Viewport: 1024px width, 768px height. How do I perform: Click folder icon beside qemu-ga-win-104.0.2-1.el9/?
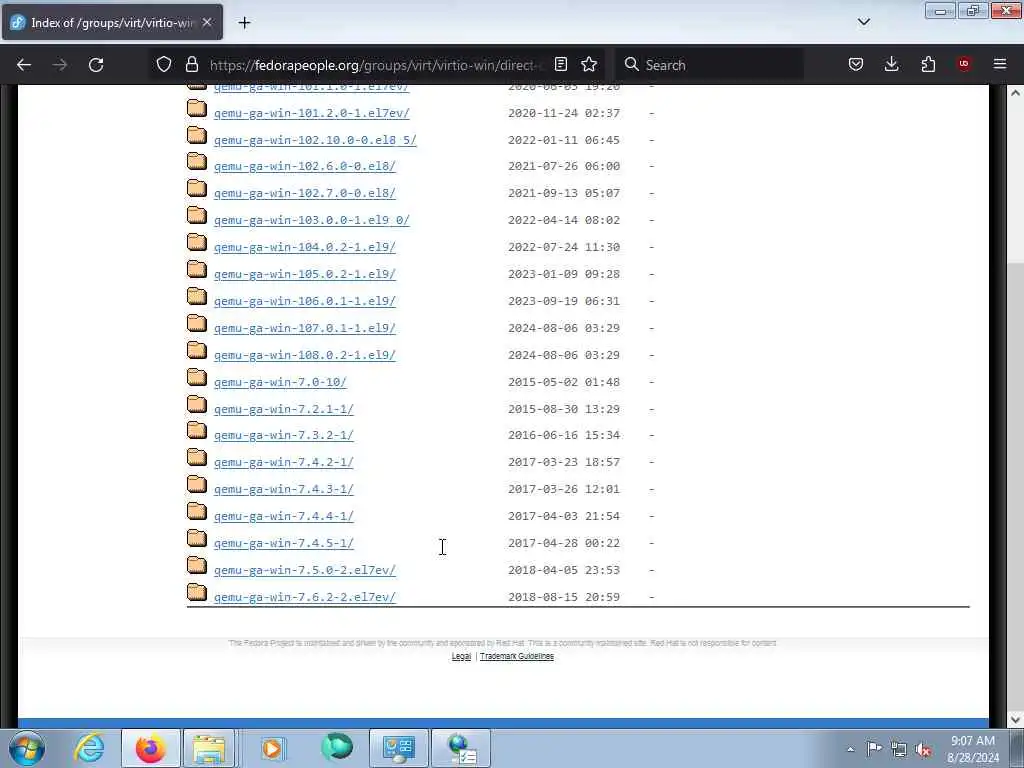[x=197, y=242]
